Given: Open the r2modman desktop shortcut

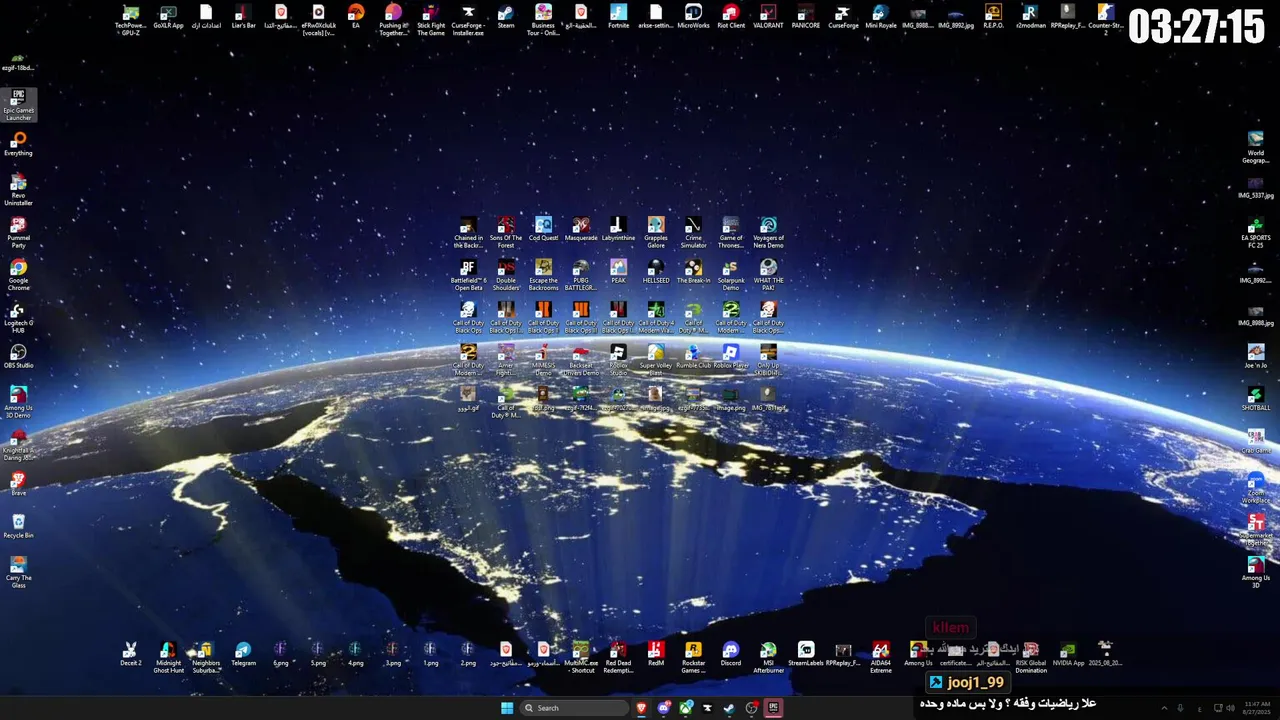Looking at the screenshot, I should (1029, 17).
